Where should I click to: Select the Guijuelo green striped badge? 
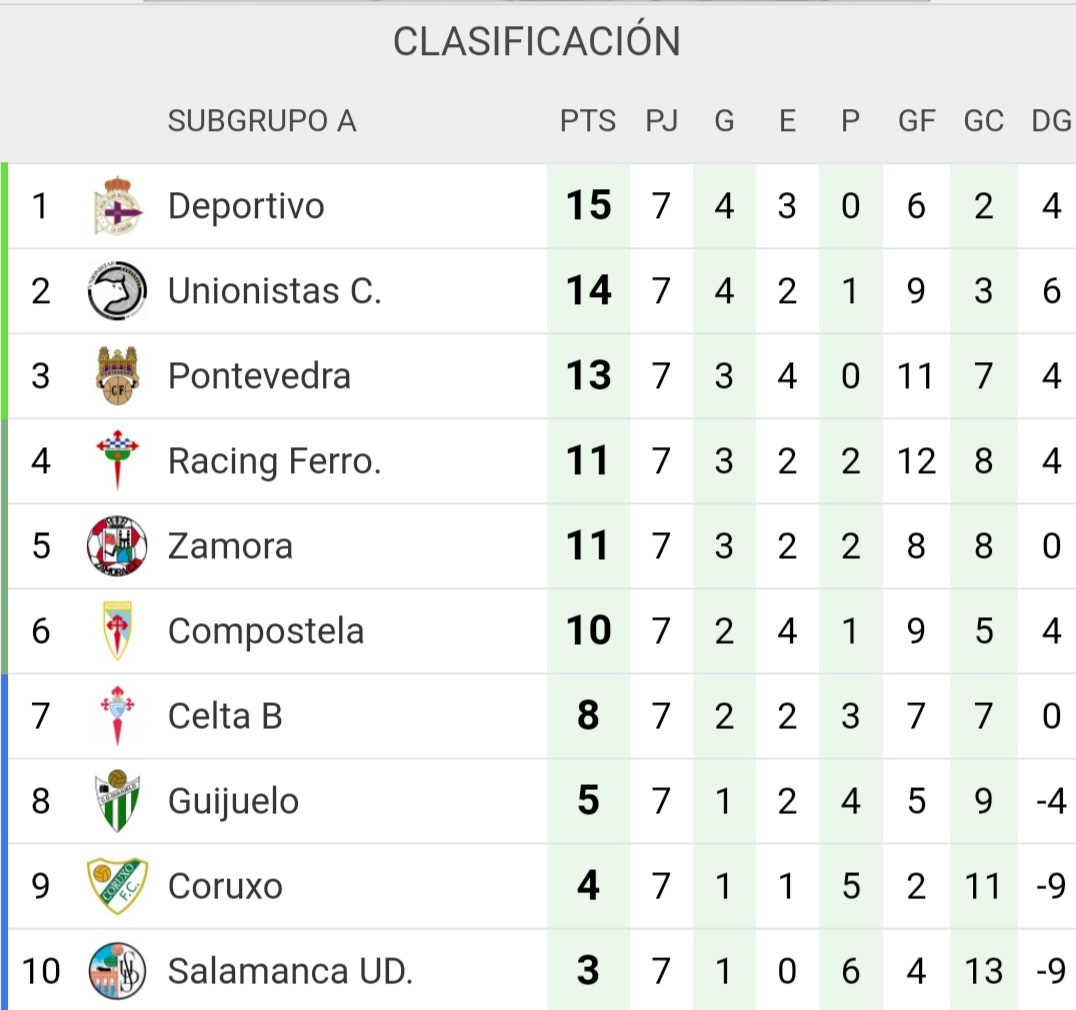118,801
